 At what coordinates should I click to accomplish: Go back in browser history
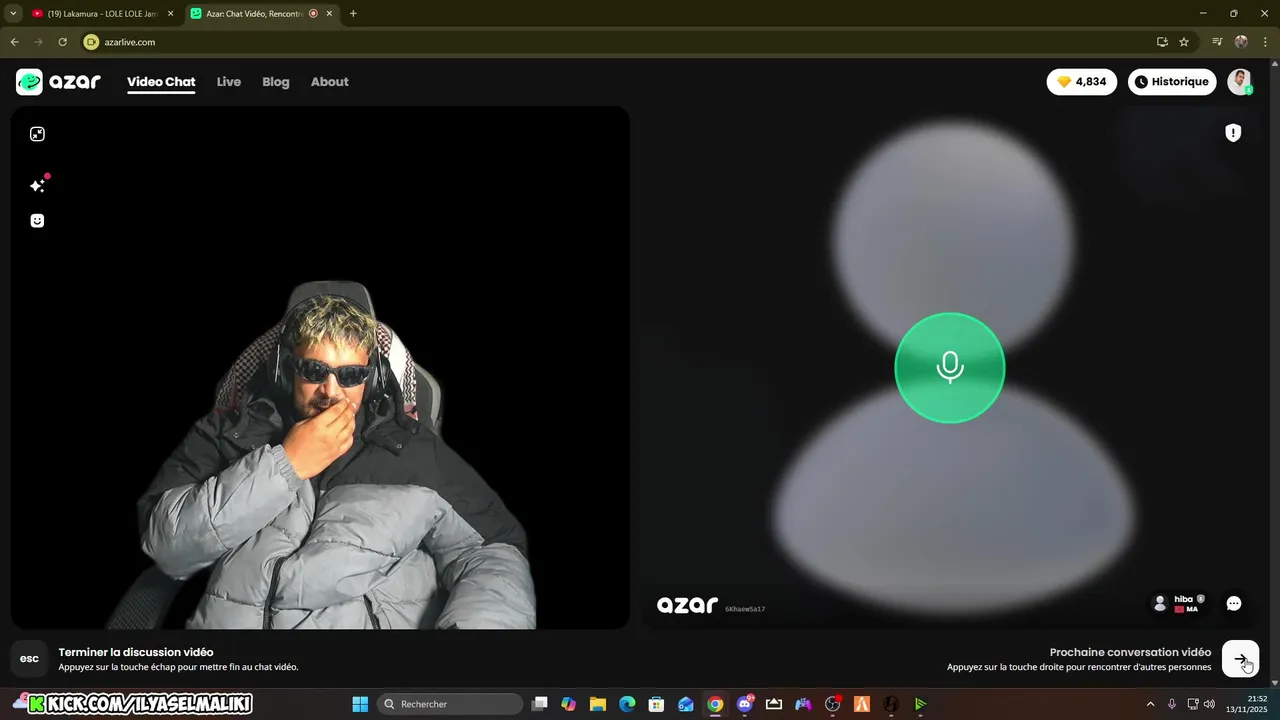(15, 42)
